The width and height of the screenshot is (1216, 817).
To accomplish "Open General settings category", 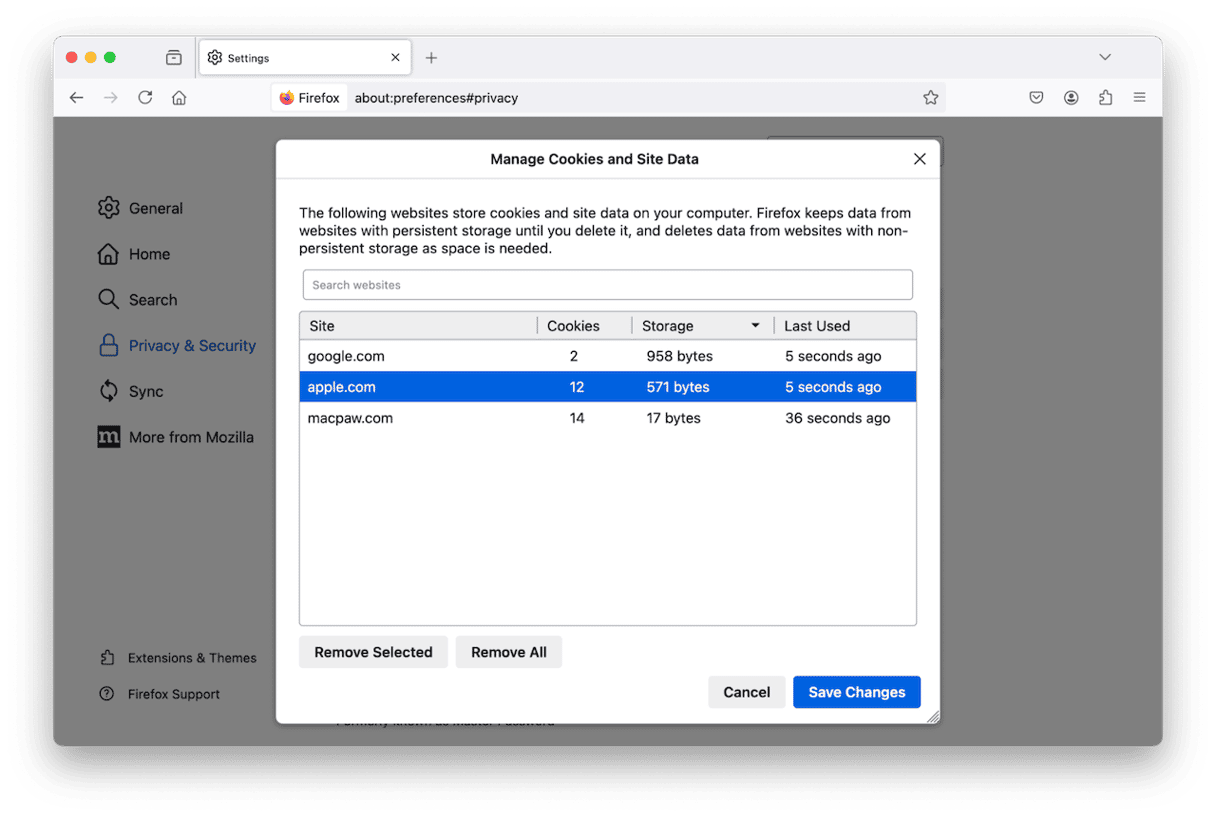I will (141, 208).
